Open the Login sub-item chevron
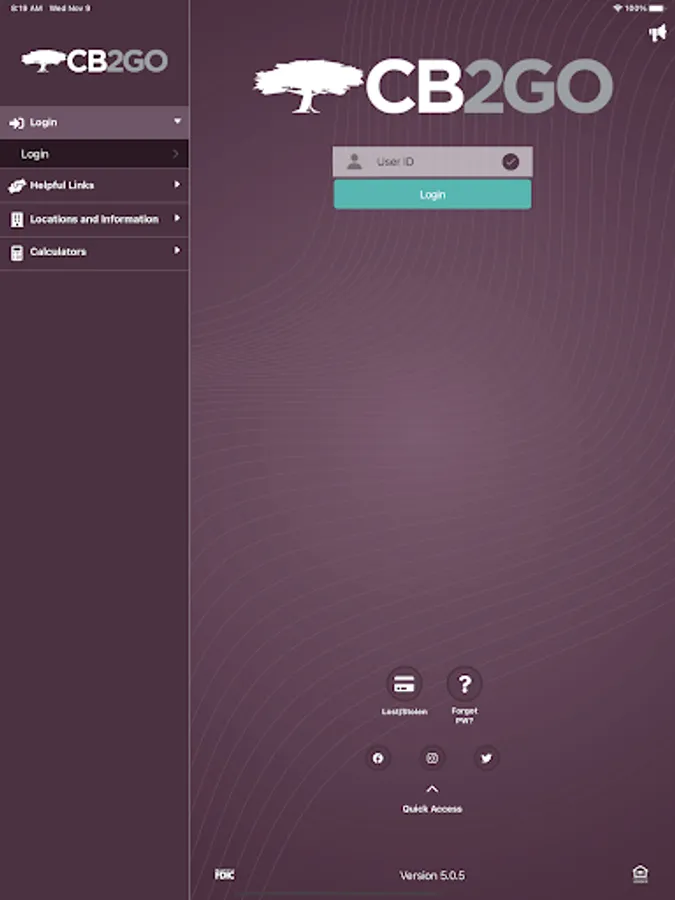 point(176,154)
